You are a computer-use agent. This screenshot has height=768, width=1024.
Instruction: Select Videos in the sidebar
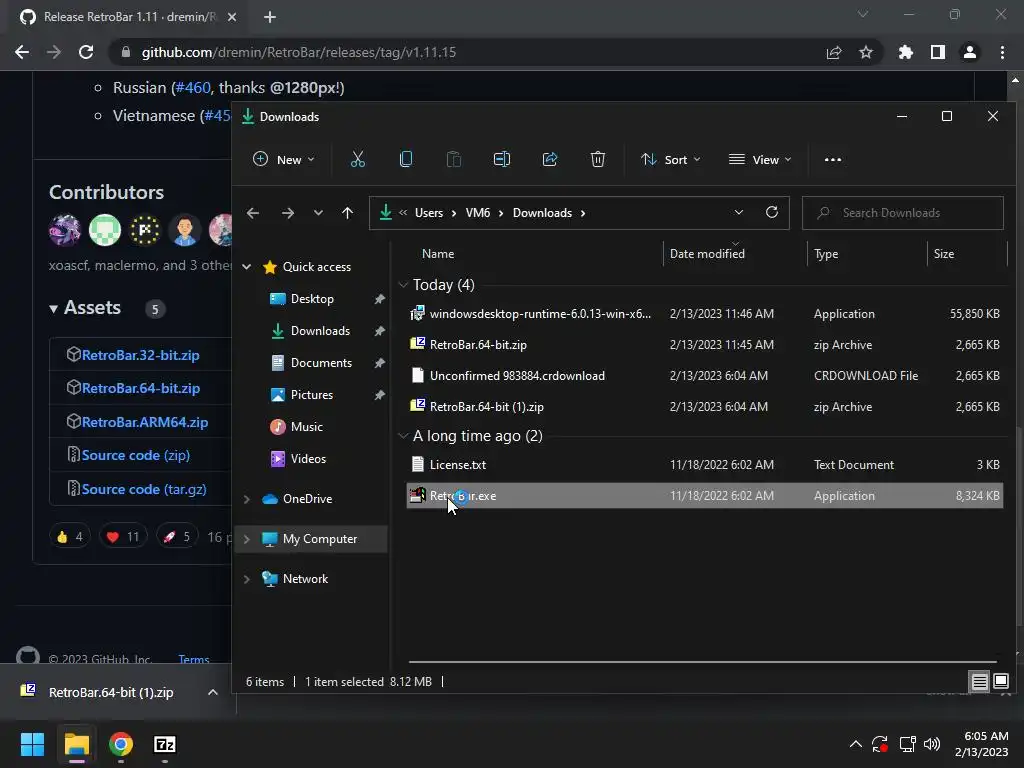308,458
